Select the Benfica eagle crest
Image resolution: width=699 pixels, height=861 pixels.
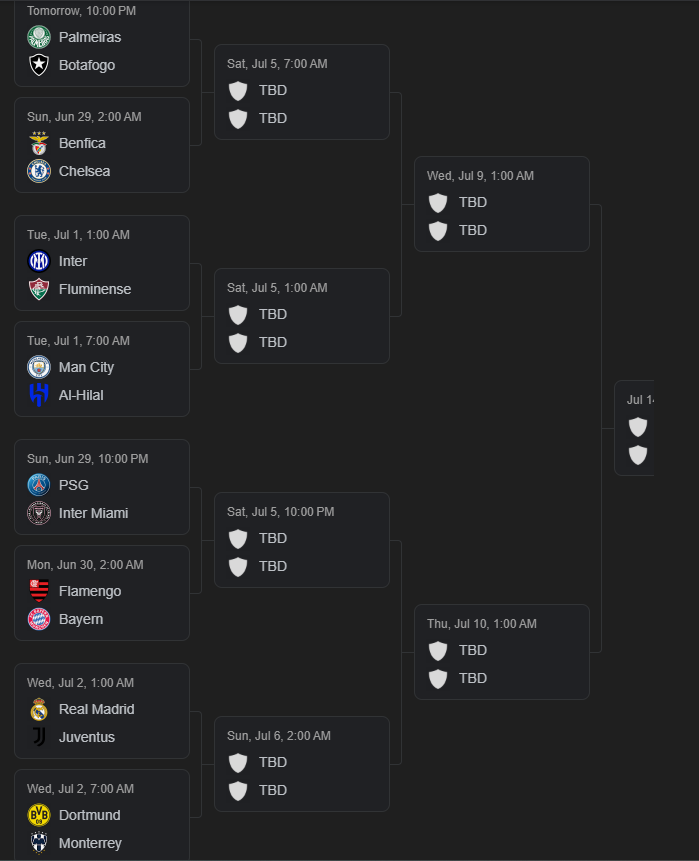(39, 143)
